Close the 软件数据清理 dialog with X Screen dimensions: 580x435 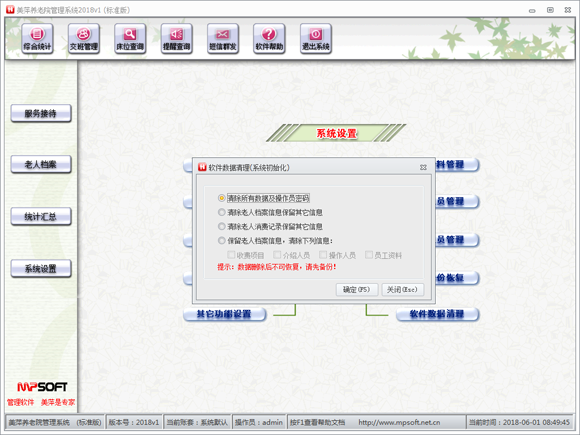coord(423,168)
